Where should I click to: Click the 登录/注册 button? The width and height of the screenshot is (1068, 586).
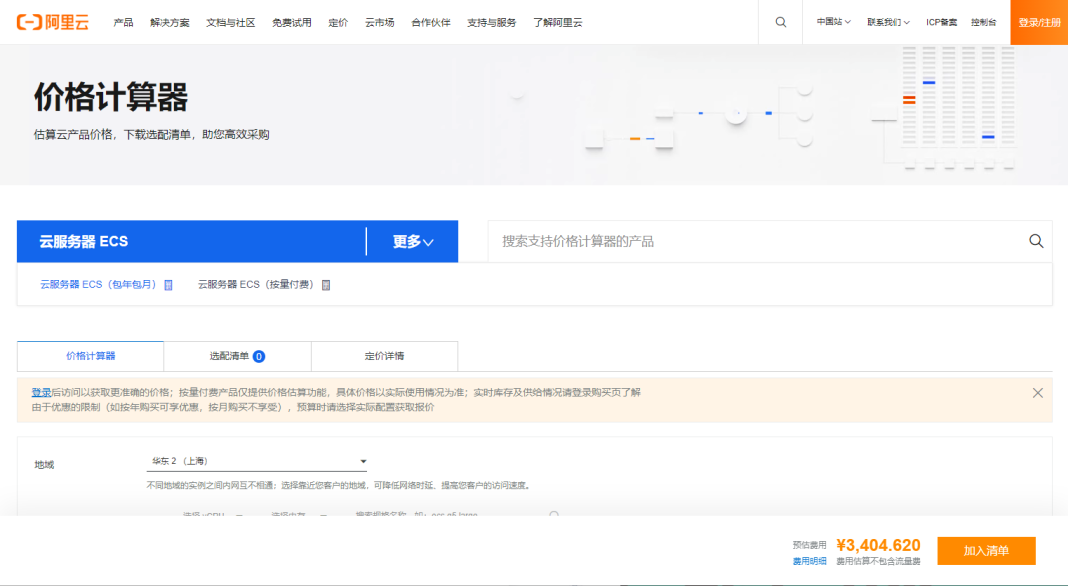coord(1039,22)
